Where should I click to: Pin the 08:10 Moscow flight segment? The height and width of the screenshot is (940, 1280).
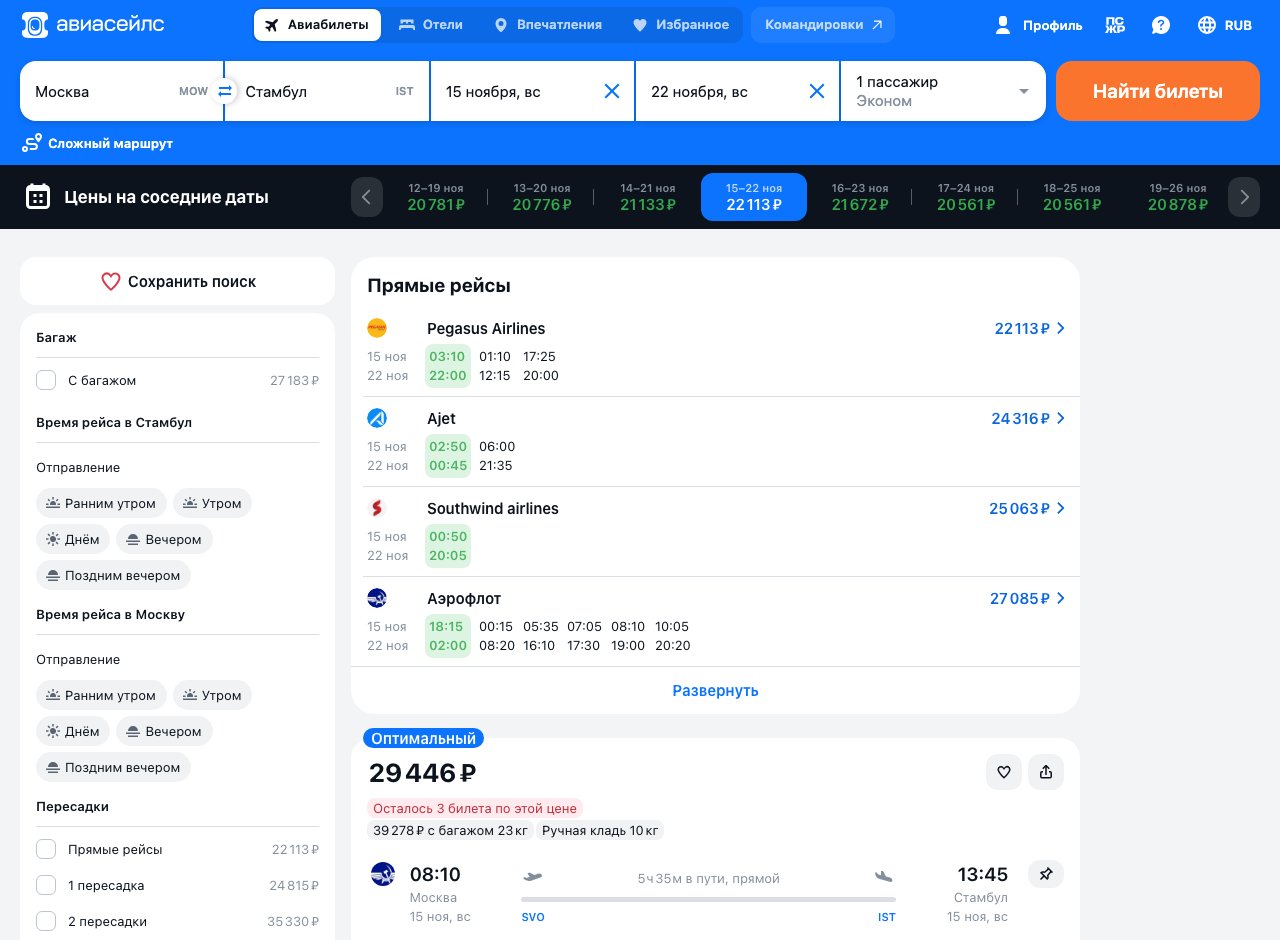1046,874
